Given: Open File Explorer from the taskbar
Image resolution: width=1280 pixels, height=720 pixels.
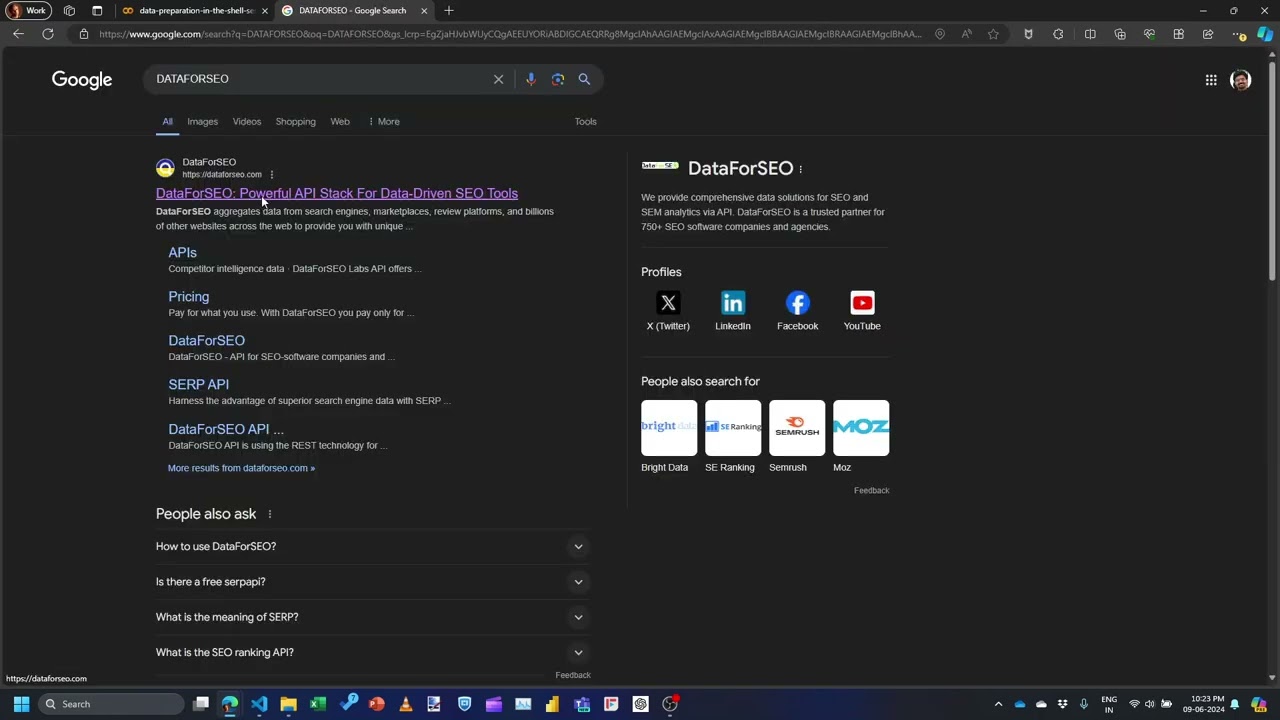Looking at the screenshot, I should (288, 704).
